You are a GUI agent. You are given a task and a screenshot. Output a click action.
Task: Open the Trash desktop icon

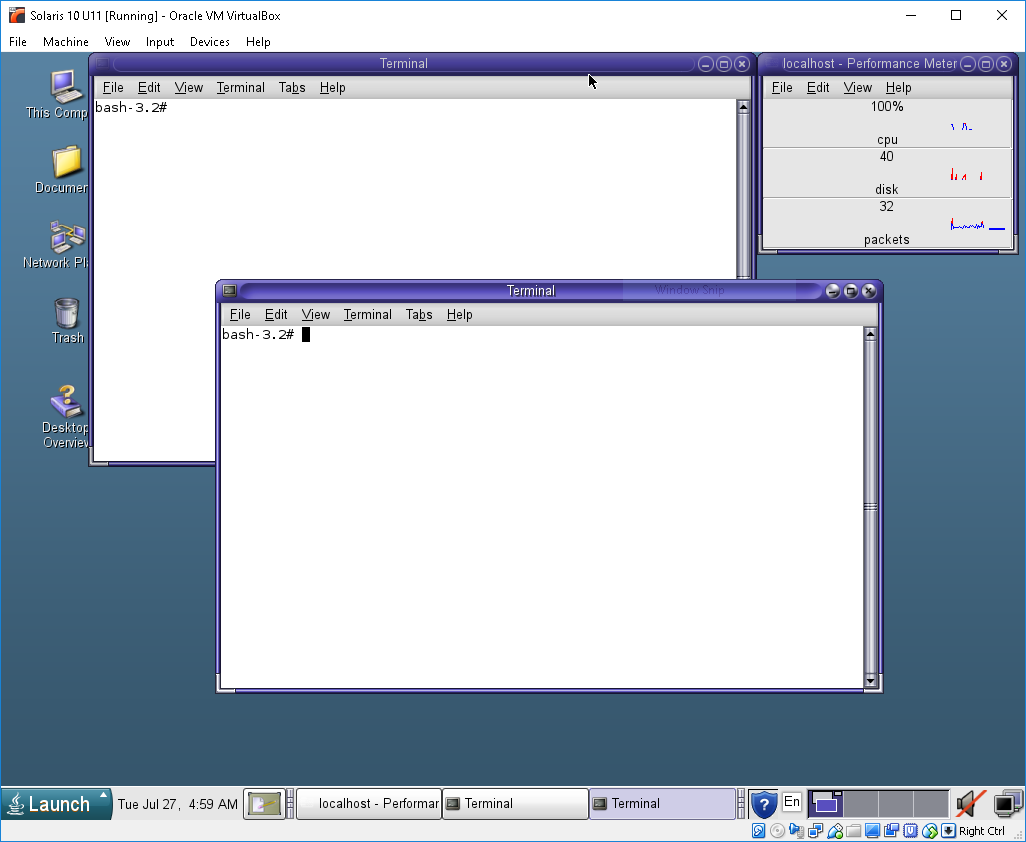tap(67, 321)
